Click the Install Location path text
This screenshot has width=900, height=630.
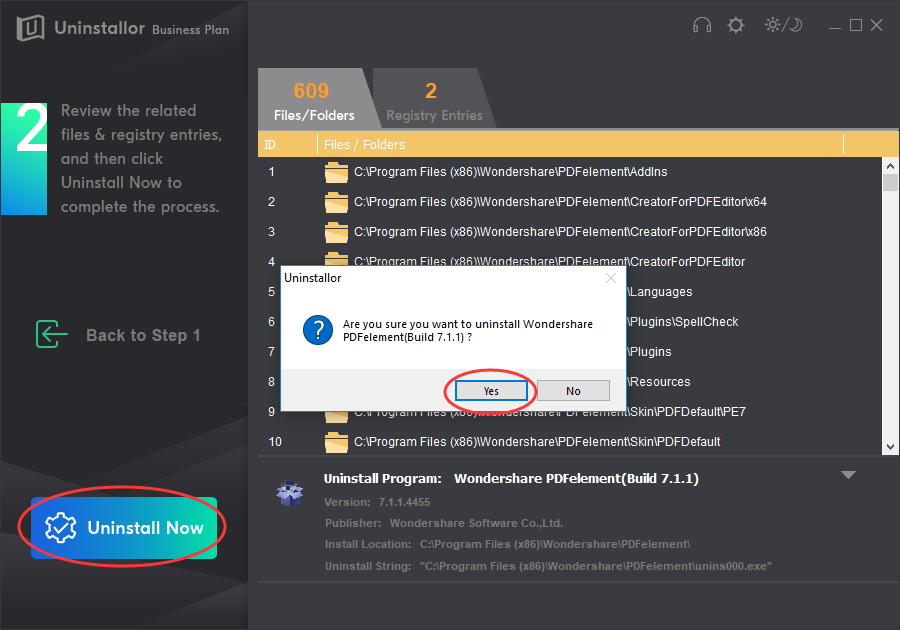507,544
